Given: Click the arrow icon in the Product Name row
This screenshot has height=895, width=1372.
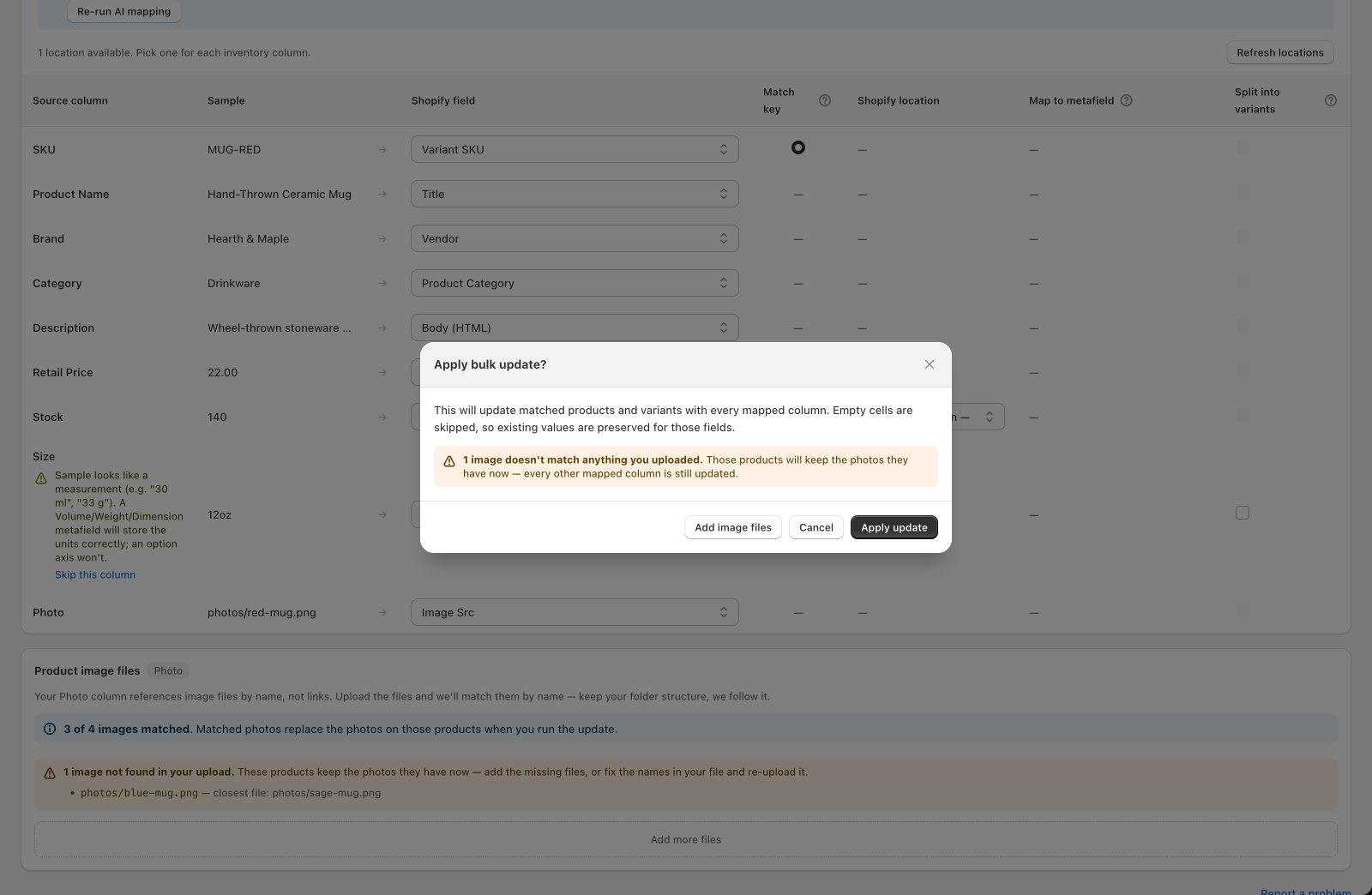Looking at the screenshot, I should coord(382,194).
